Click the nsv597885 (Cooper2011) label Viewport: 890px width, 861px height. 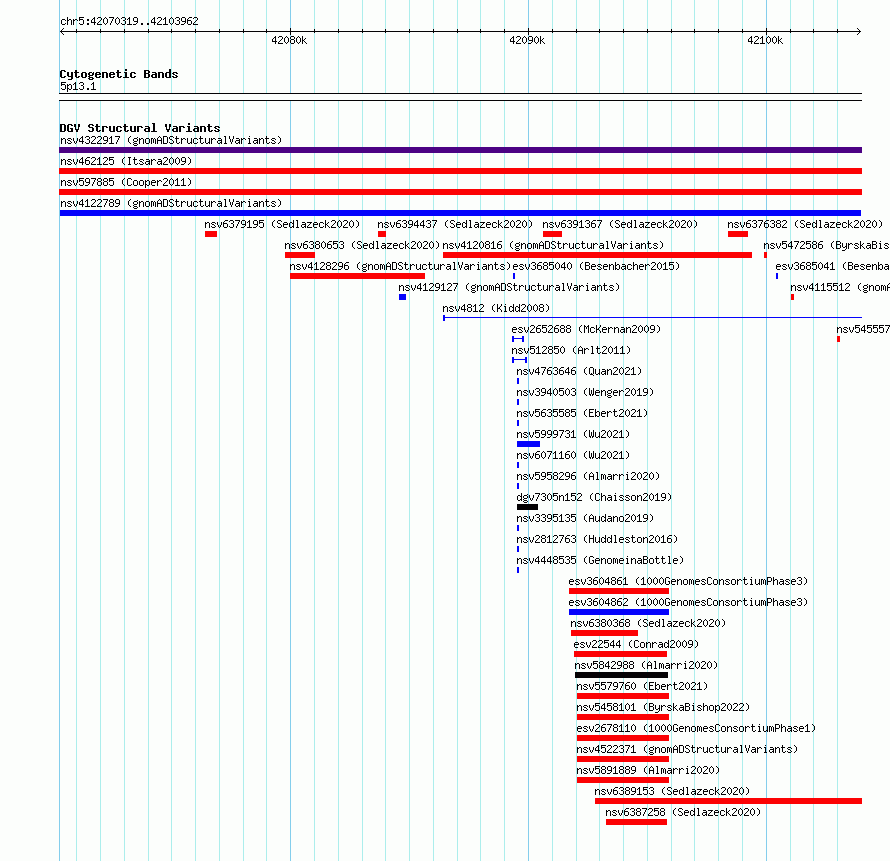coord(126,182)
